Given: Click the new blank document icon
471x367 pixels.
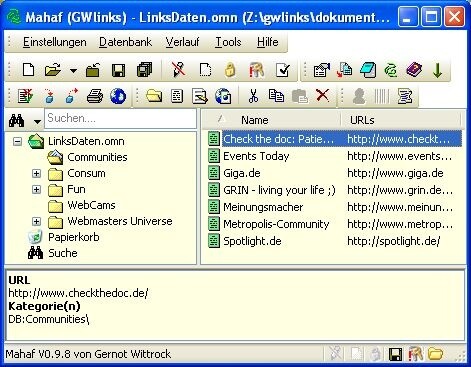Looking at the screenshot, I should pos(28,70).
